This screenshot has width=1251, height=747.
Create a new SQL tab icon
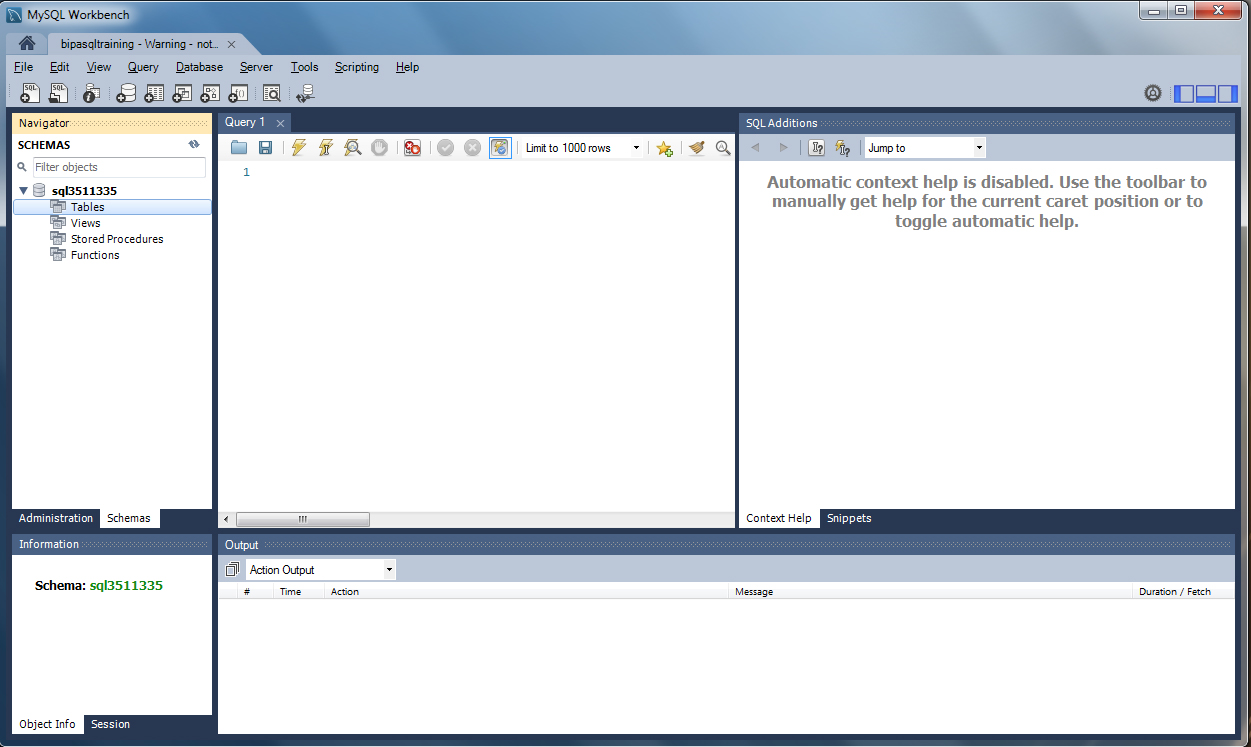(x=29, y=92)
